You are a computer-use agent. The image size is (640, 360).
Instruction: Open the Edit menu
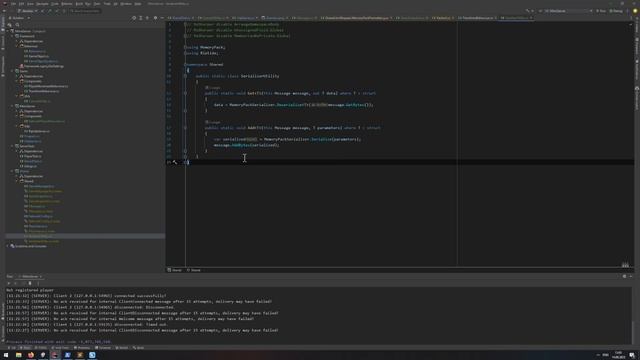pos(21,4)
